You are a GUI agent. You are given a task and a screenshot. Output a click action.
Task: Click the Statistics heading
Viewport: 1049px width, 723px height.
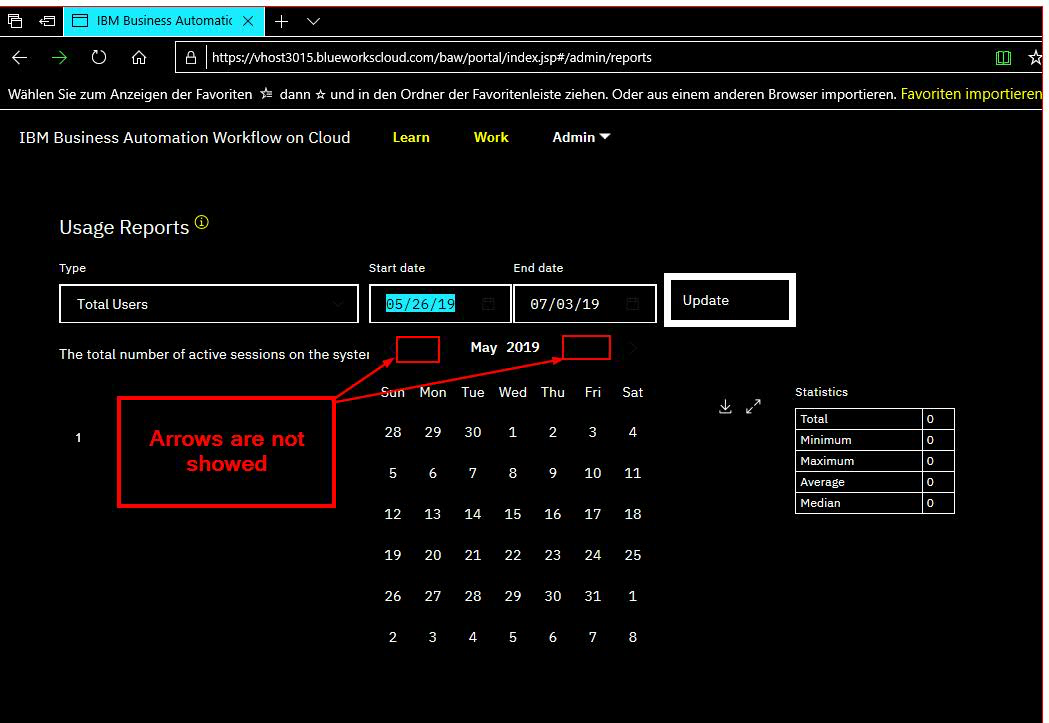click(822, 392)
